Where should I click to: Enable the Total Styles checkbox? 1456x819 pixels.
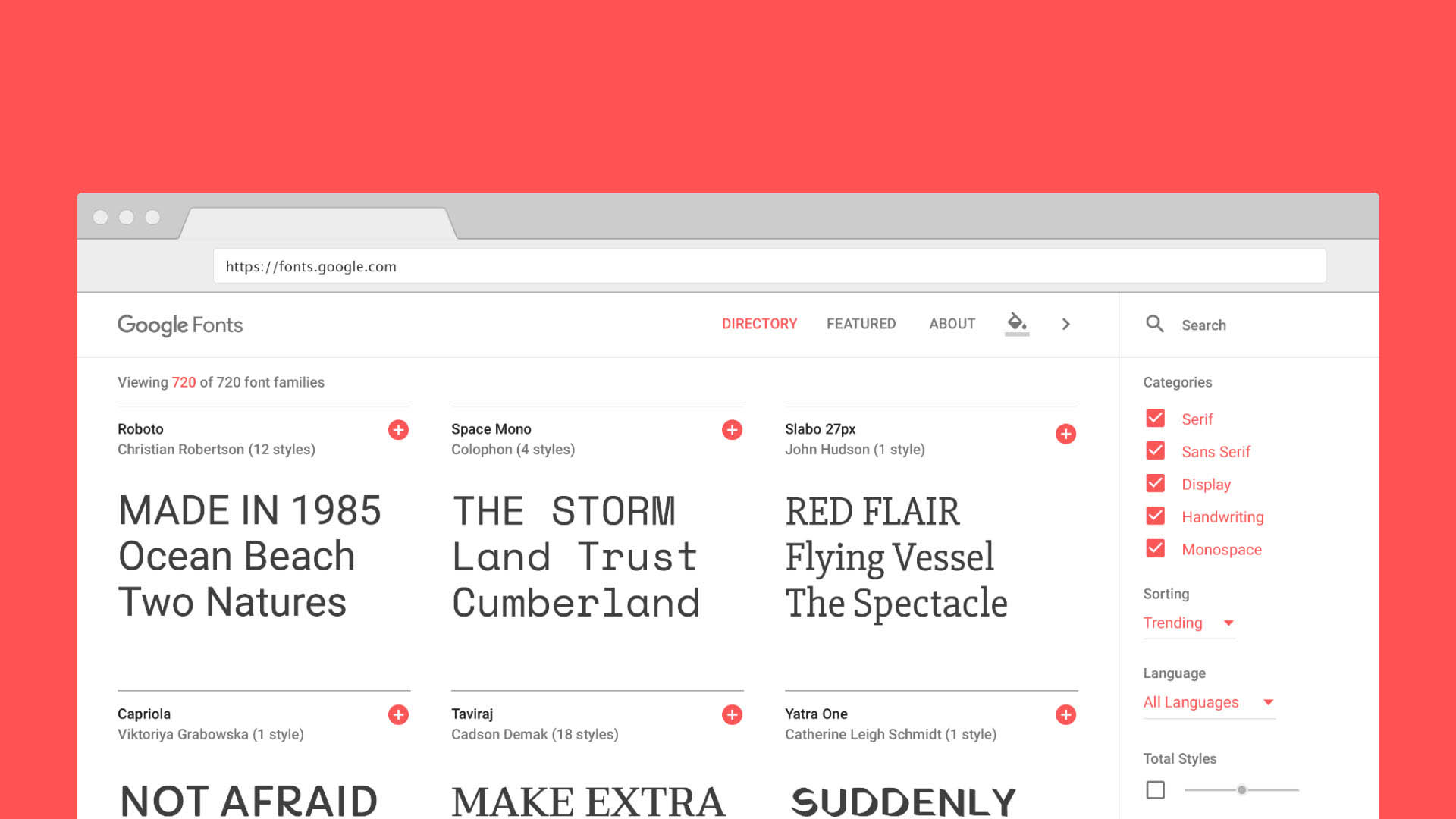(x=1155, y=790)
